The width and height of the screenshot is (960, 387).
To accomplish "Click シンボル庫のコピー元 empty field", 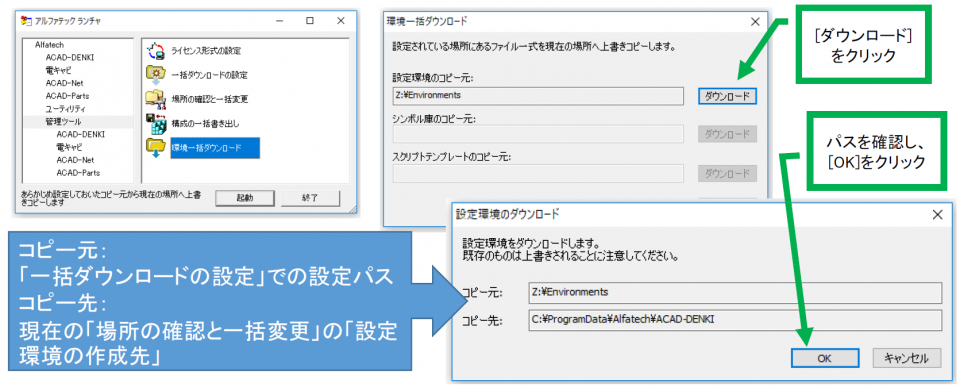I will click(x=538, y=134).
